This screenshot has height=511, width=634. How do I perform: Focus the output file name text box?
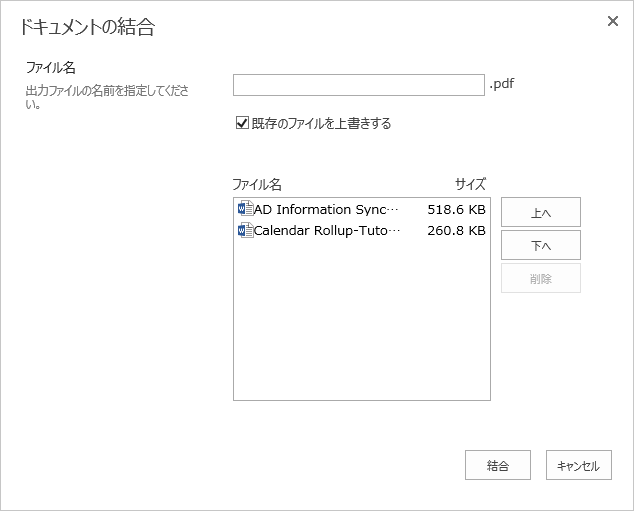[x=358, y=84]
